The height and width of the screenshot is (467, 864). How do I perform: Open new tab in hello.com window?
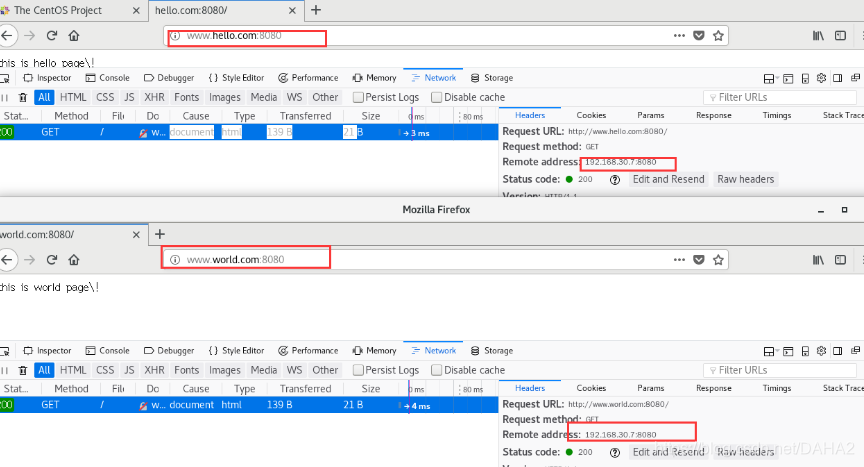coord(316,10)
